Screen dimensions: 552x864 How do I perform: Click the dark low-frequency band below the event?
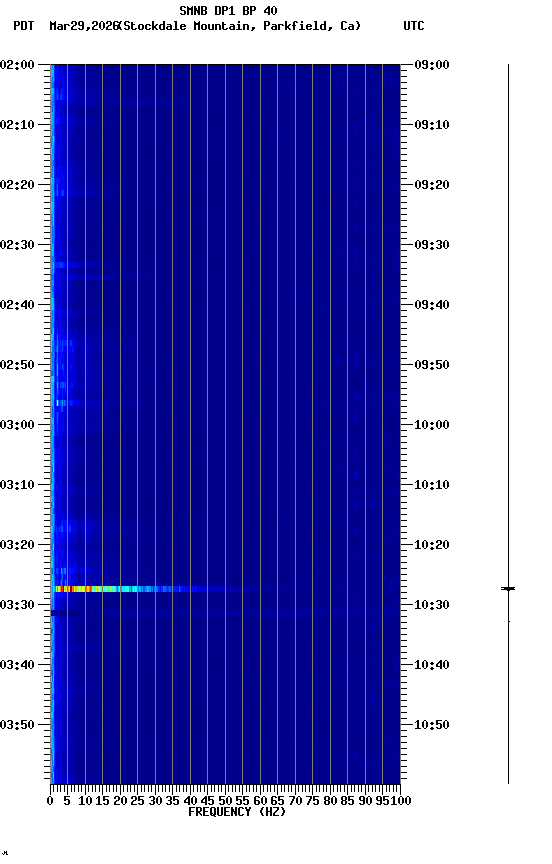tap(65, 613)
